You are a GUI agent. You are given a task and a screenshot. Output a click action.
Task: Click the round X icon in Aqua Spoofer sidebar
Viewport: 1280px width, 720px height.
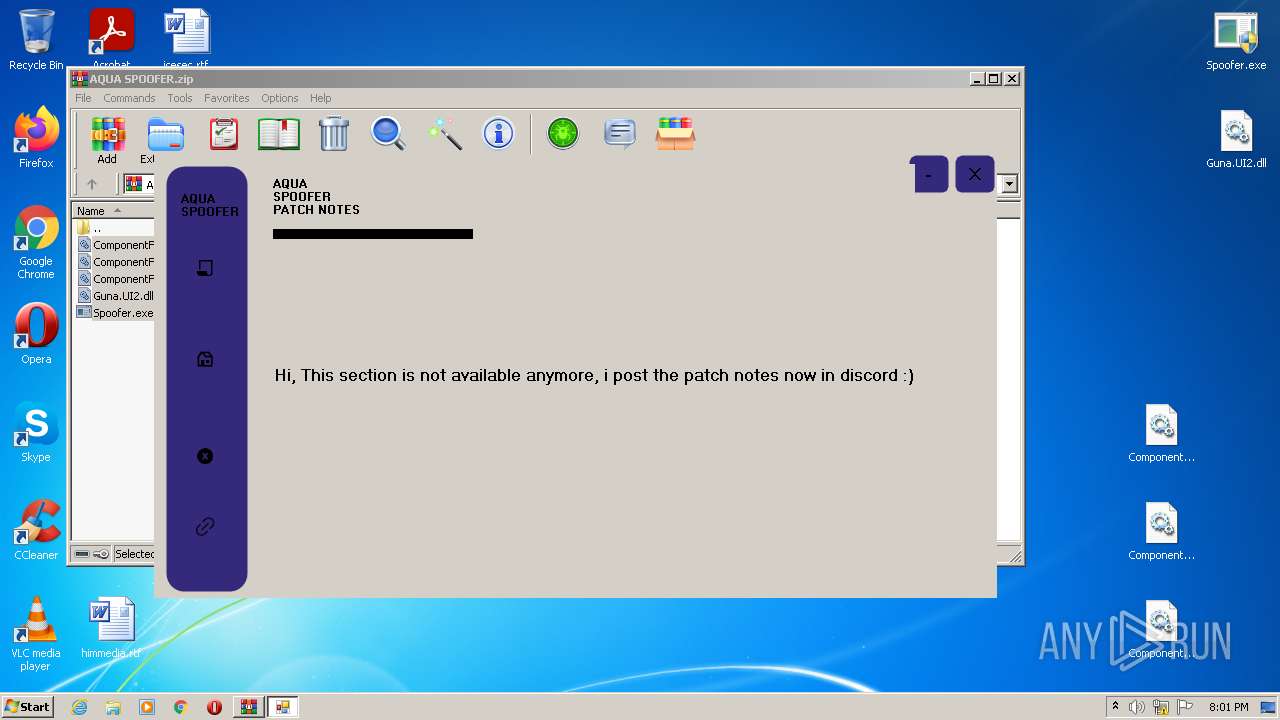(x=205, y=456)
